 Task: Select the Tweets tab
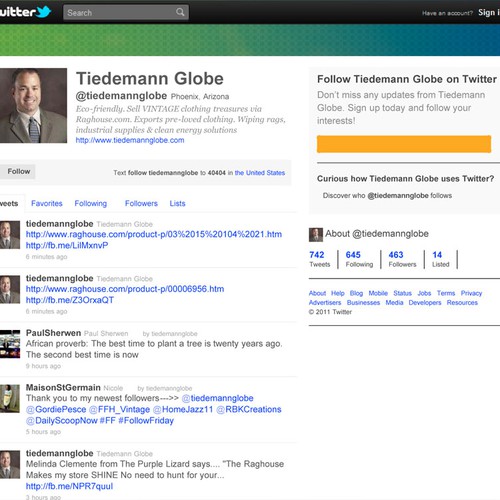[10, 203]
